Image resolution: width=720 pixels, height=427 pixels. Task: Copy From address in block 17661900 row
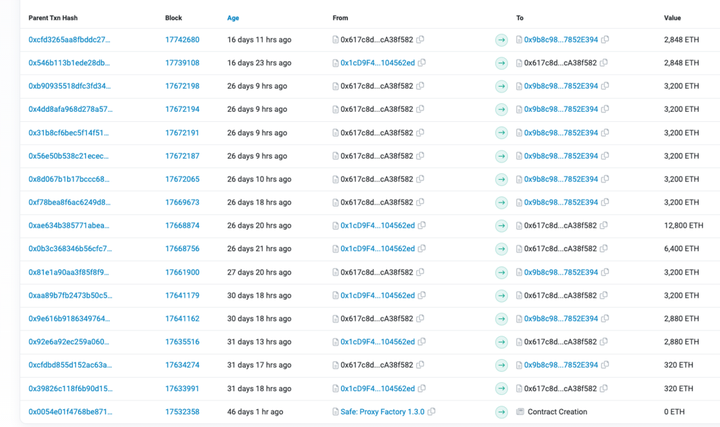pyautogui.click(x=420, y=272)
